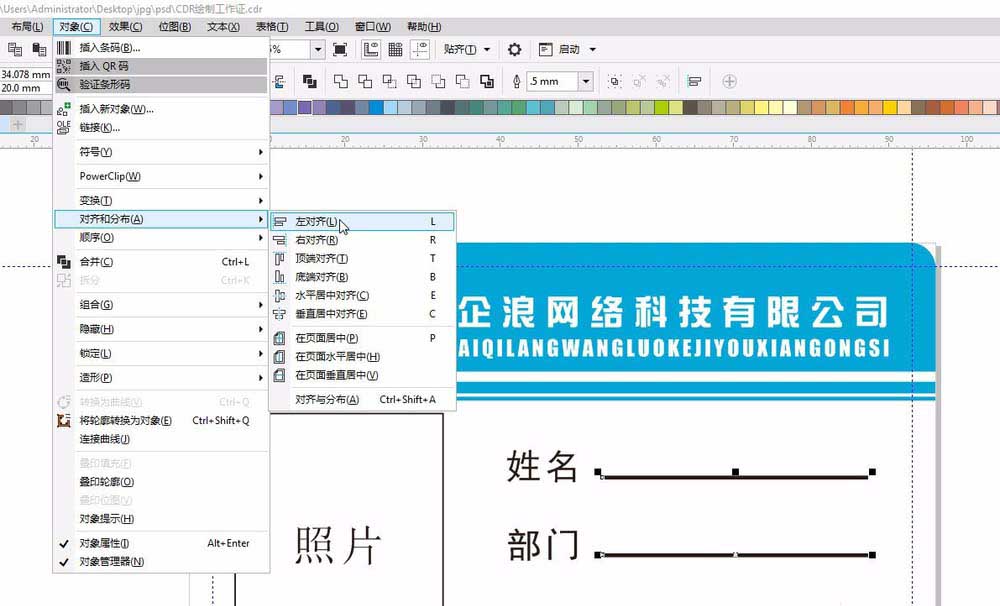Click the object width field 34.078 mm
This screenshot has width=1000, height=606.
(26, 75)
